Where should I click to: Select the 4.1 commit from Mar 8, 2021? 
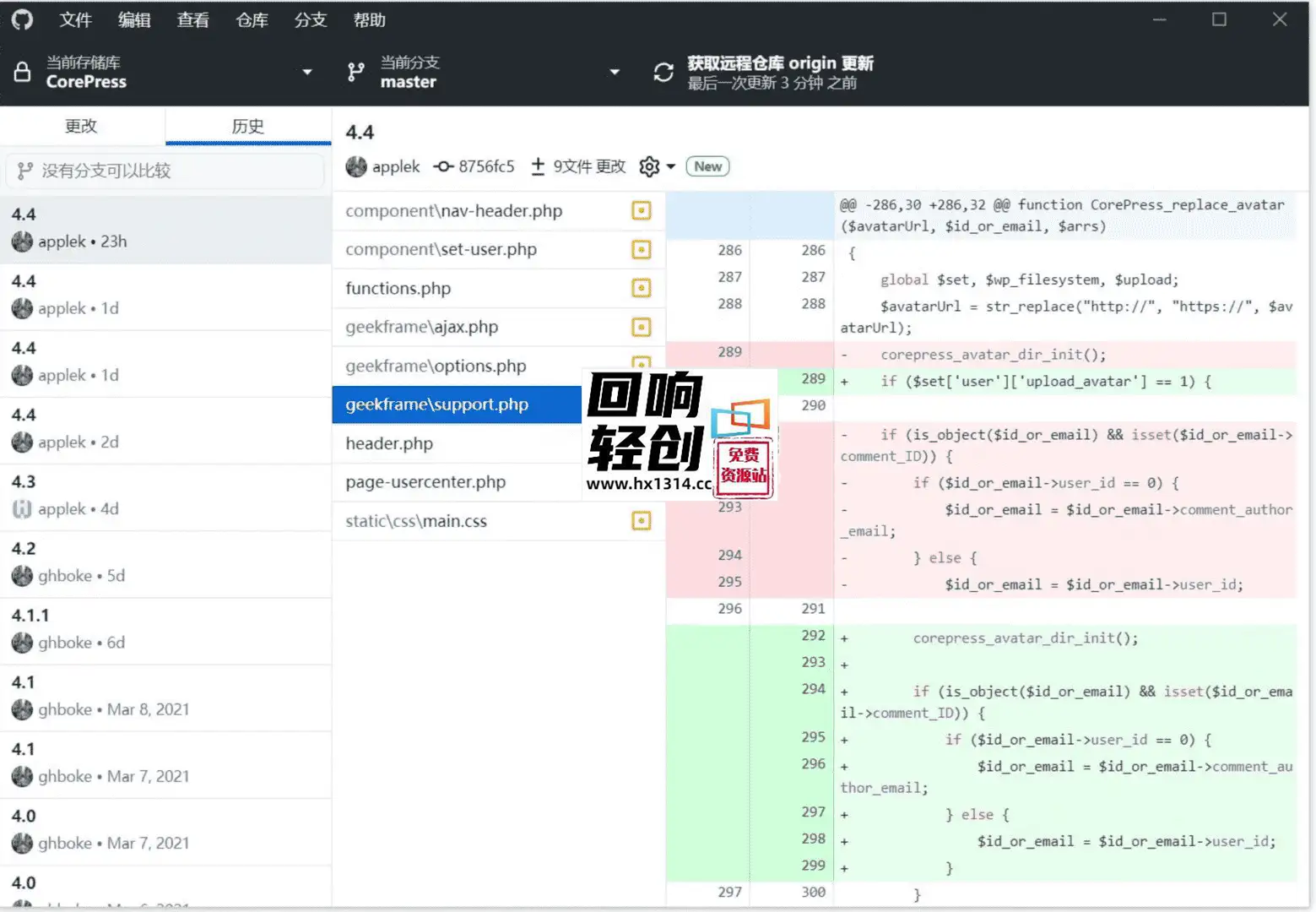pyautogui.click(x=165, y=697)
